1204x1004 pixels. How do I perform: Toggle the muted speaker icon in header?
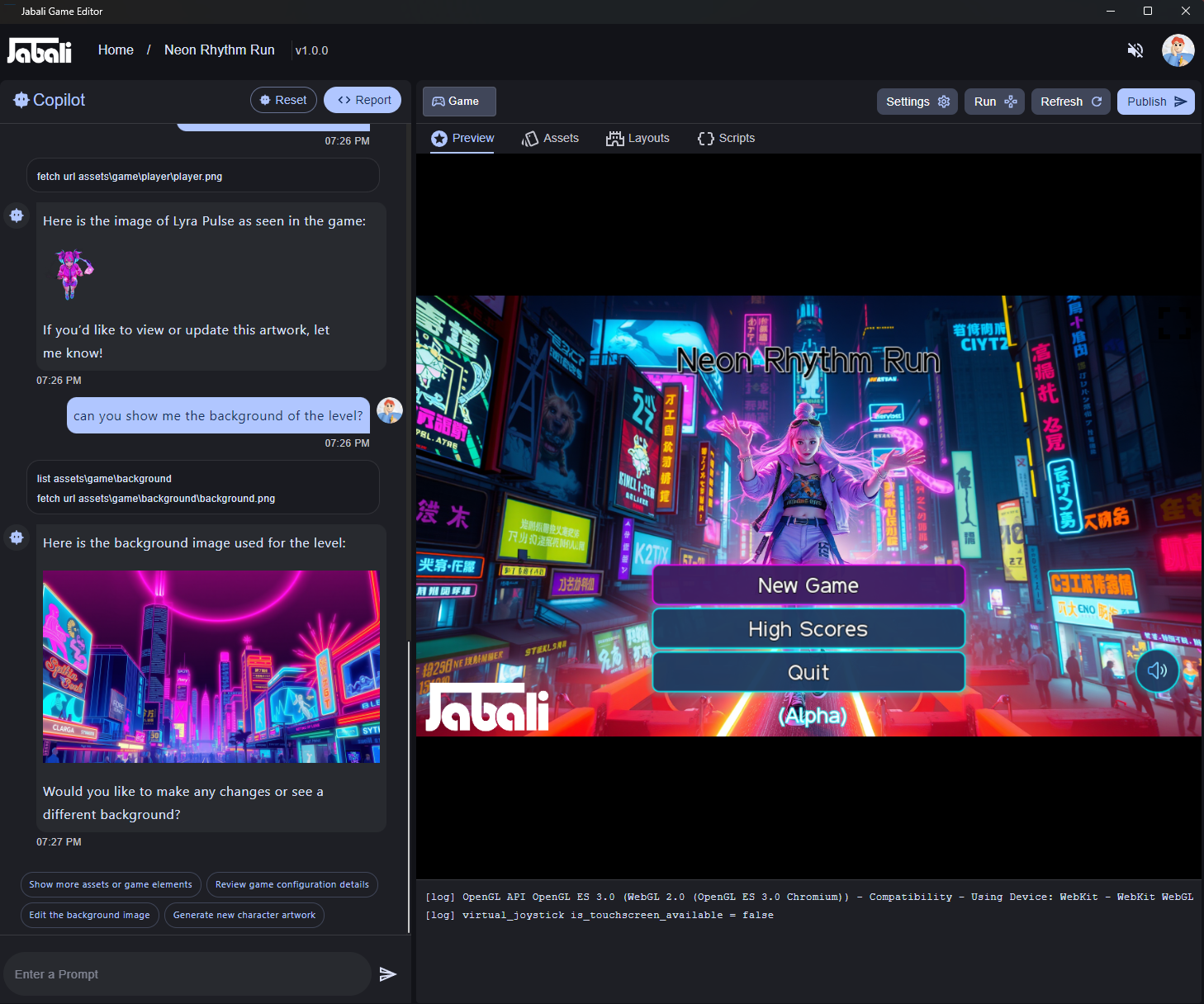coord(1135,50)
